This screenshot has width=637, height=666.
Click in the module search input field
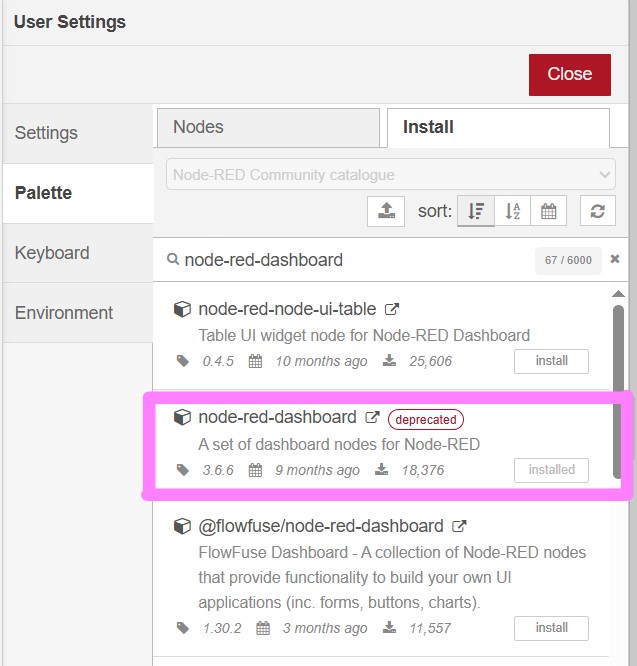pyautogui.click(x=357, y=260)
